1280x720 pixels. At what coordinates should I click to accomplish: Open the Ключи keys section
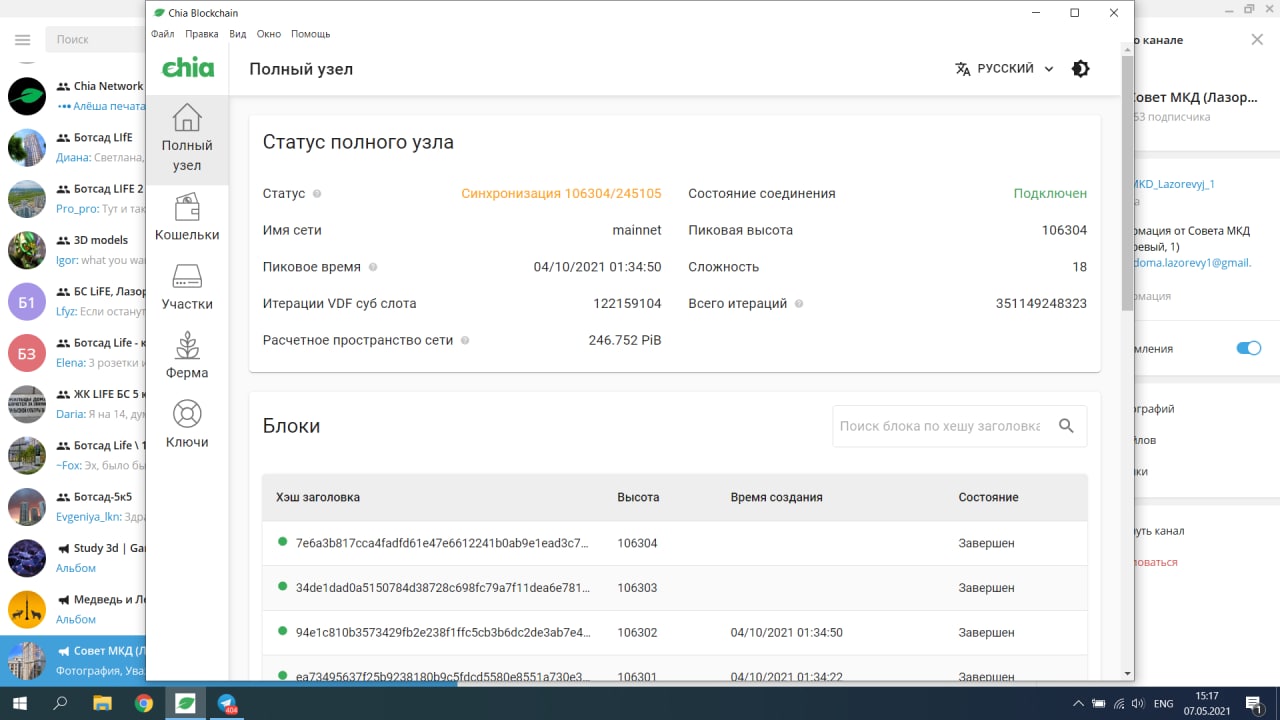[187, 426]
